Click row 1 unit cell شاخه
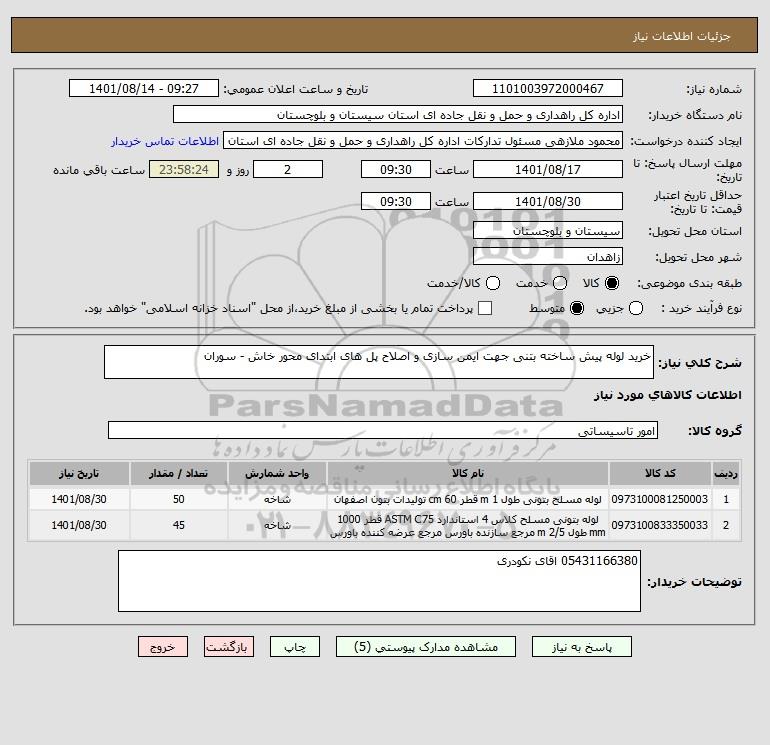This screenshot has height=745, width=770. (277, 499)
